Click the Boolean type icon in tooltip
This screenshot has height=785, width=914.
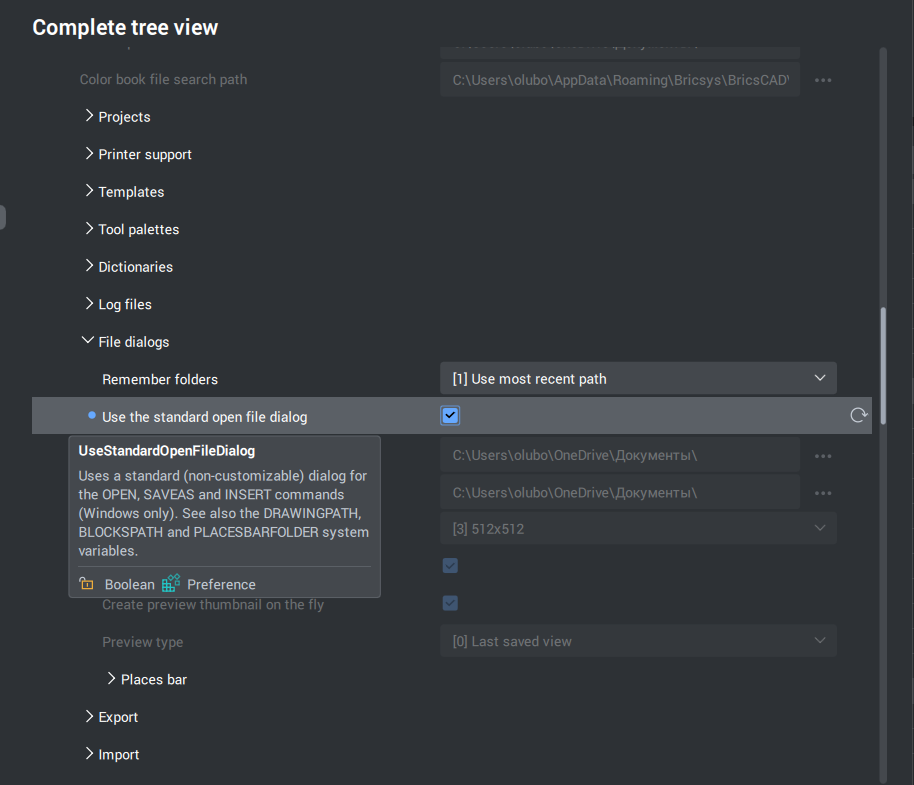tap(87, 583)
